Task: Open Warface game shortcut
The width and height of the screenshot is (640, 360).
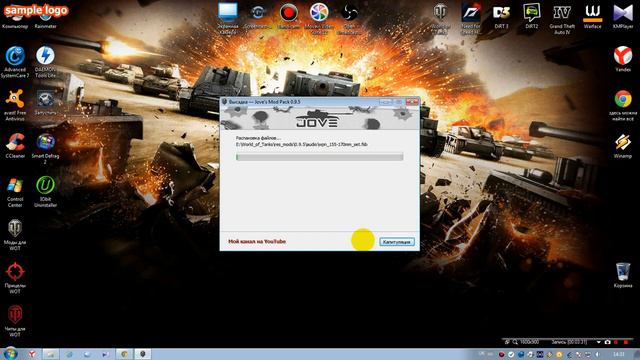Action: (x=592, y=16)
